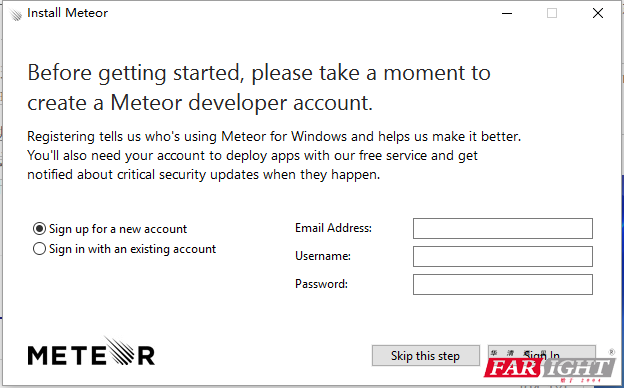The image size is (624, 388).
Task: Minimize the Install Meteor window
Action: click(x=507, y=13)
